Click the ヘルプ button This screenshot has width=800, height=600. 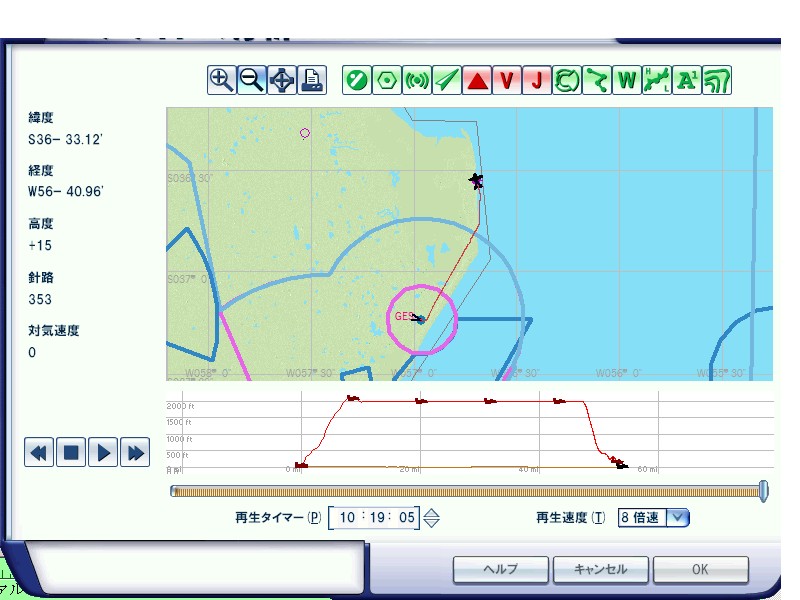pyautogui.click(x=500, y=569)
